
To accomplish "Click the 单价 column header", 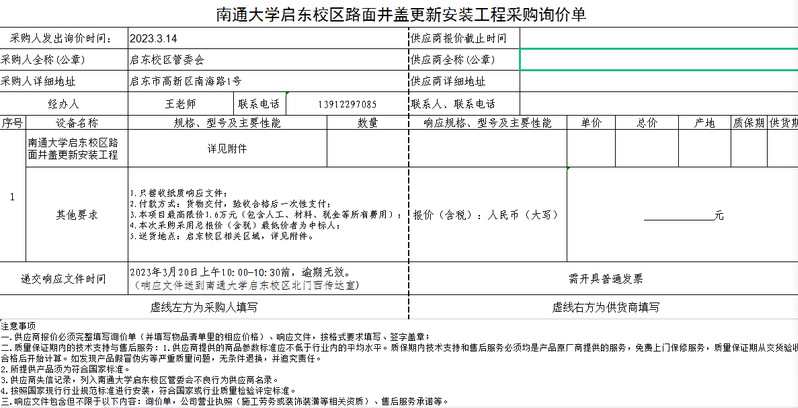I will [x=591, y=123].
